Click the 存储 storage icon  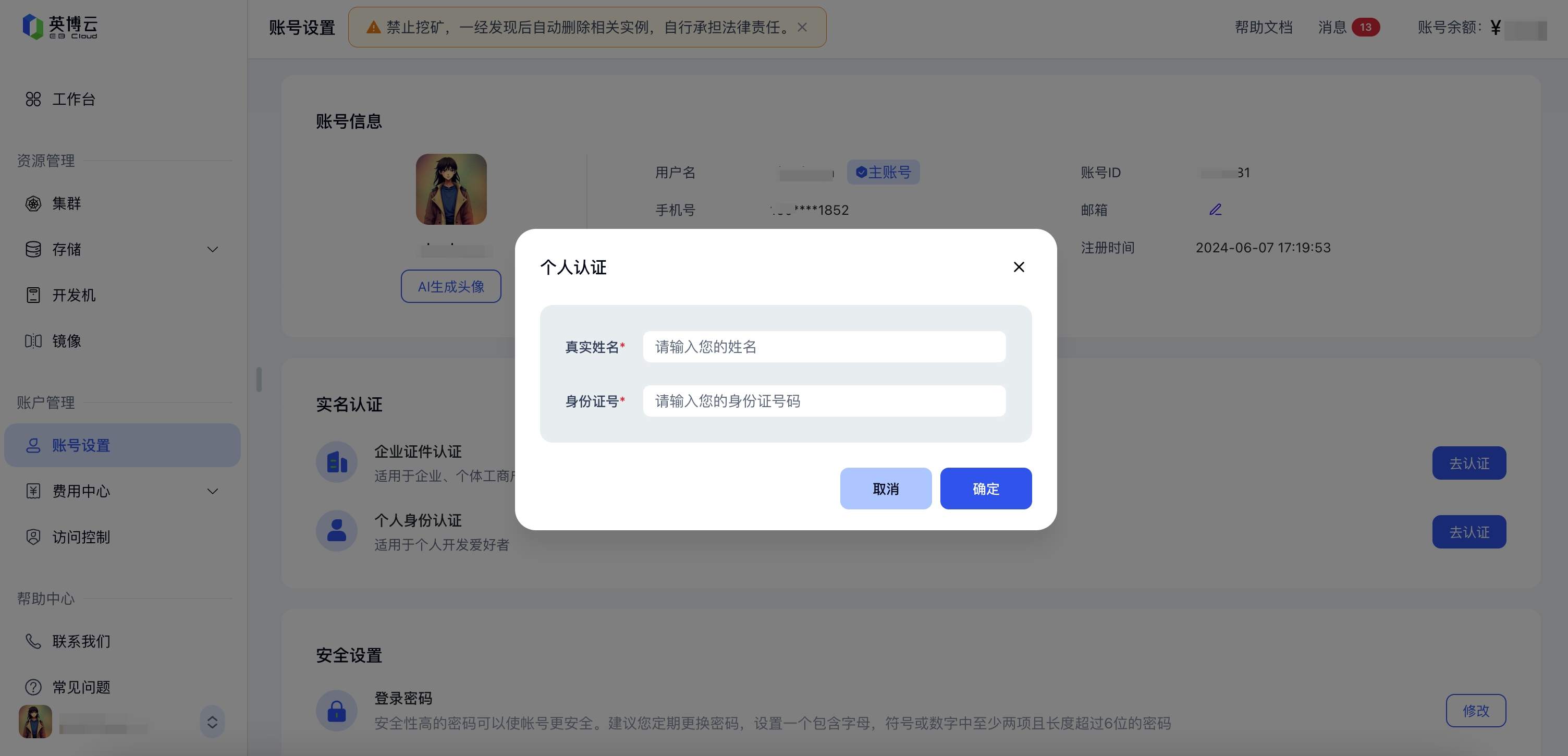[x=33, y=249]
